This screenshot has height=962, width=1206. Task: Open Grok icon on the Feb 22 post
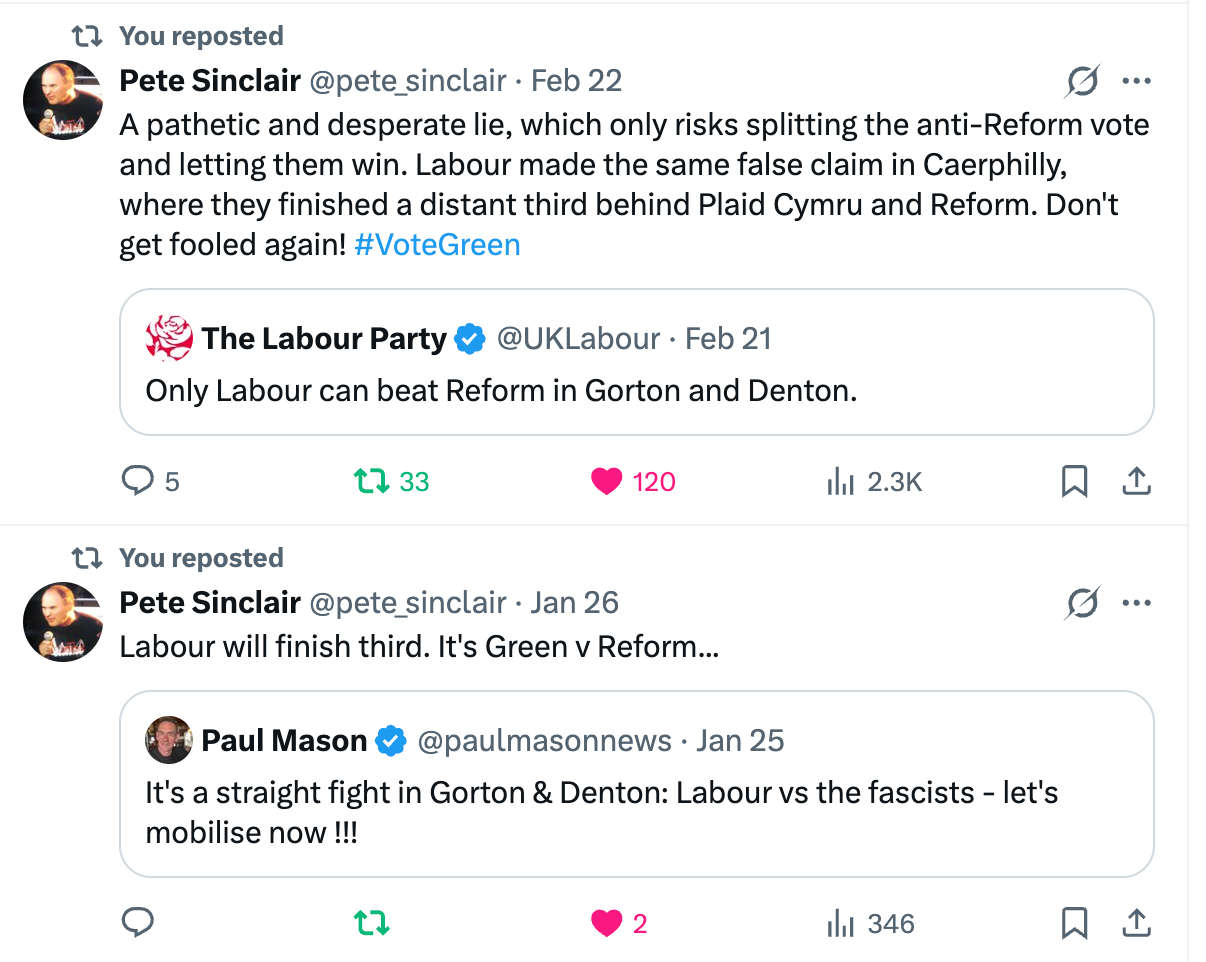tap(1082, 81)
